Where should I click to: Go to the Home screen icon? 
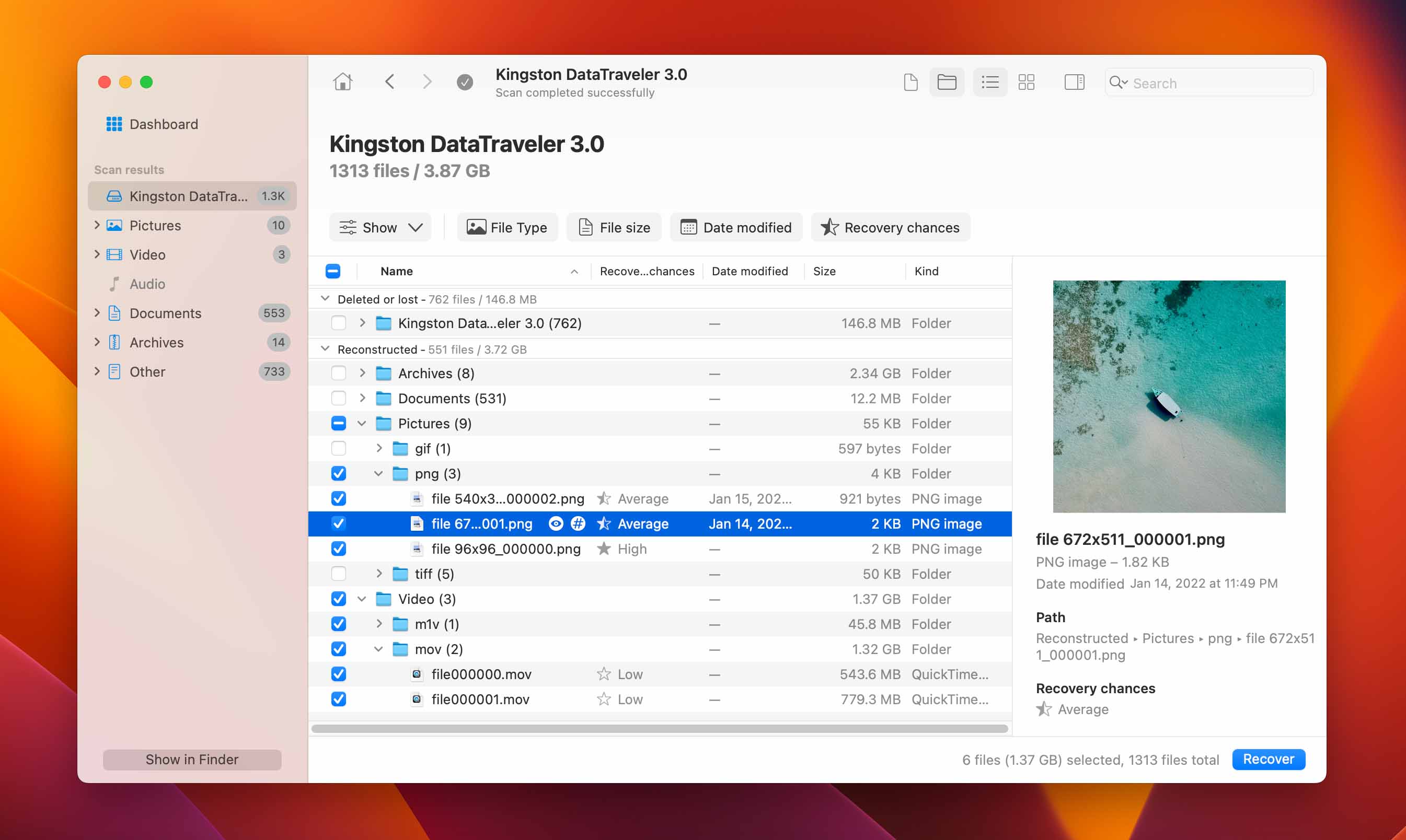pyautogui.click(x=342, y=82)
